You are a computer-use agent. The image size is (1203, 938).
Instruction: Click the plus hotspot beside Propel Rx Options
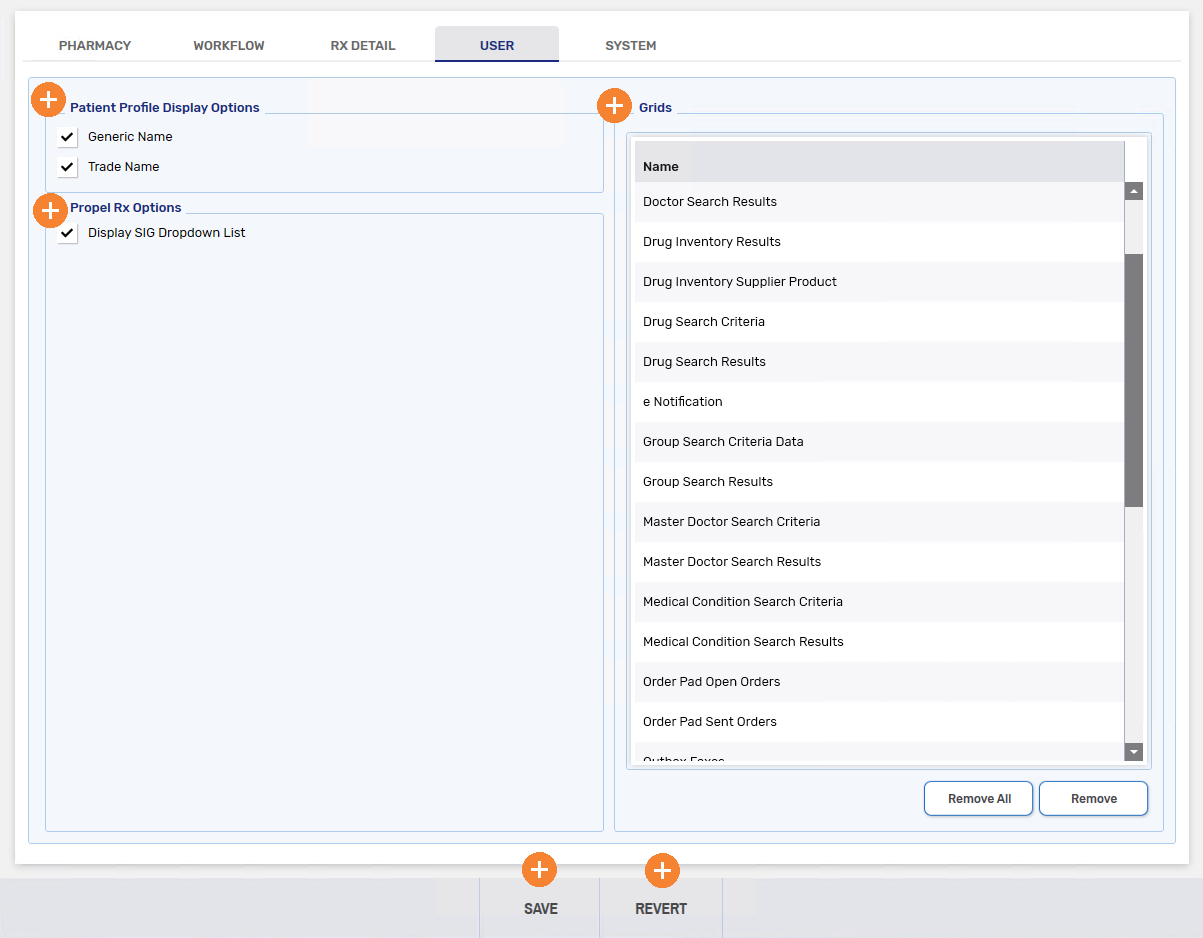pos(50,211)
